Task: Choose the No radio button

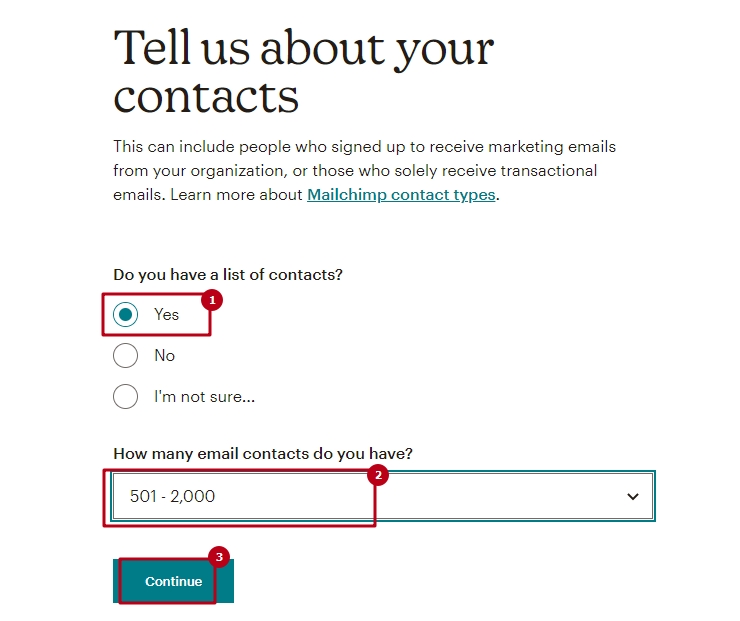Action: tap(126, 356)
